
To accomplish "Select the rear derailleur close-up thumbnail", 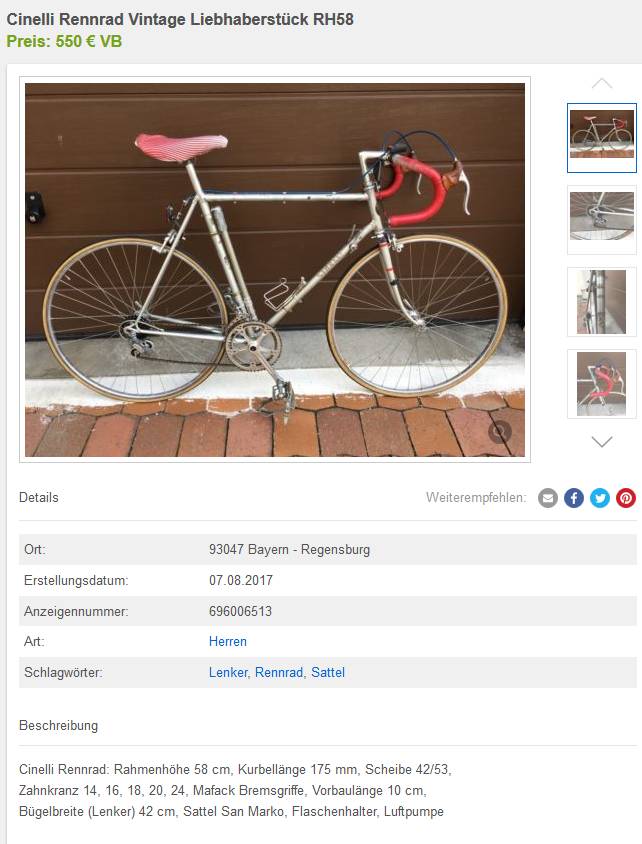I will (x=602, y=220).
